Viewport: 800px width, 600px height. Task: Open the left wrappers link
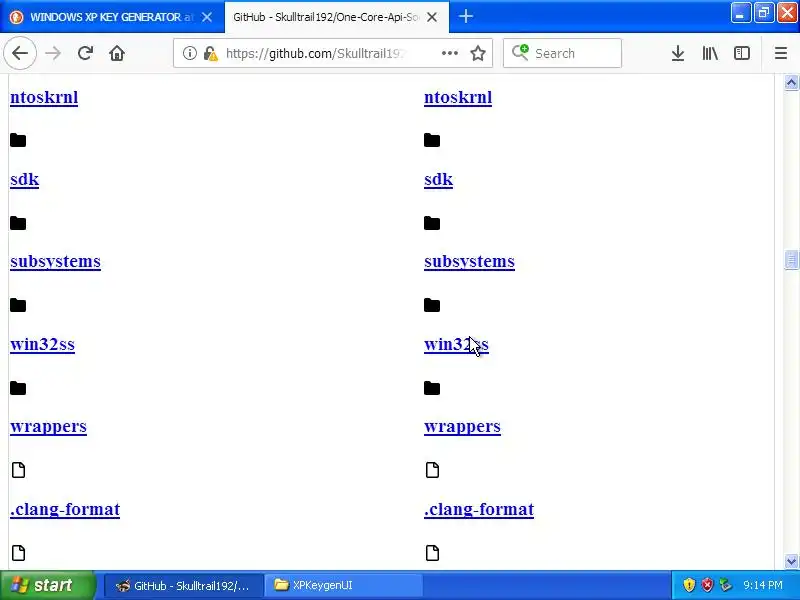(x=48, y=427)
